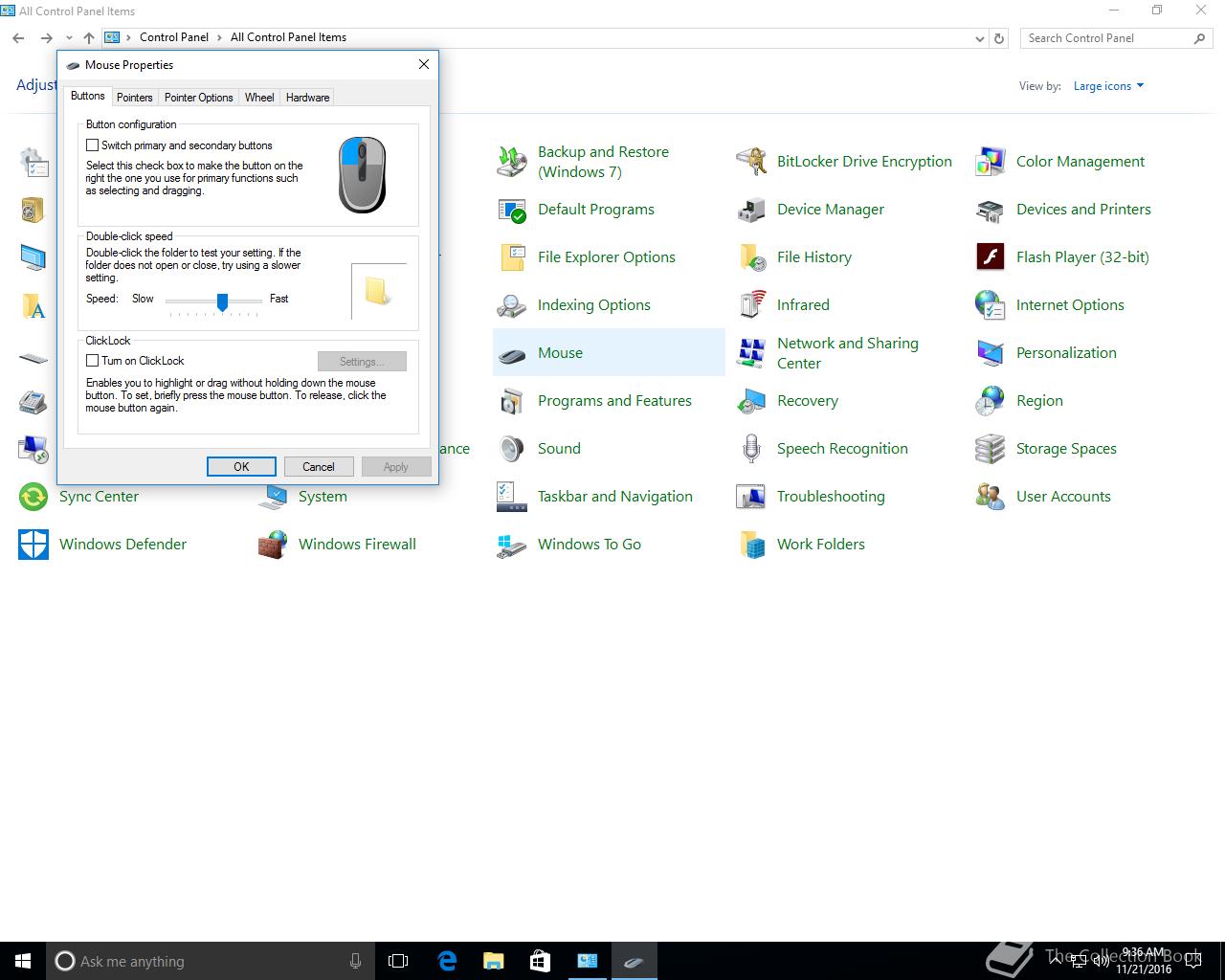
Task: Click the Speech Recognition microphone icon
Action: click(x=751, y=449)
